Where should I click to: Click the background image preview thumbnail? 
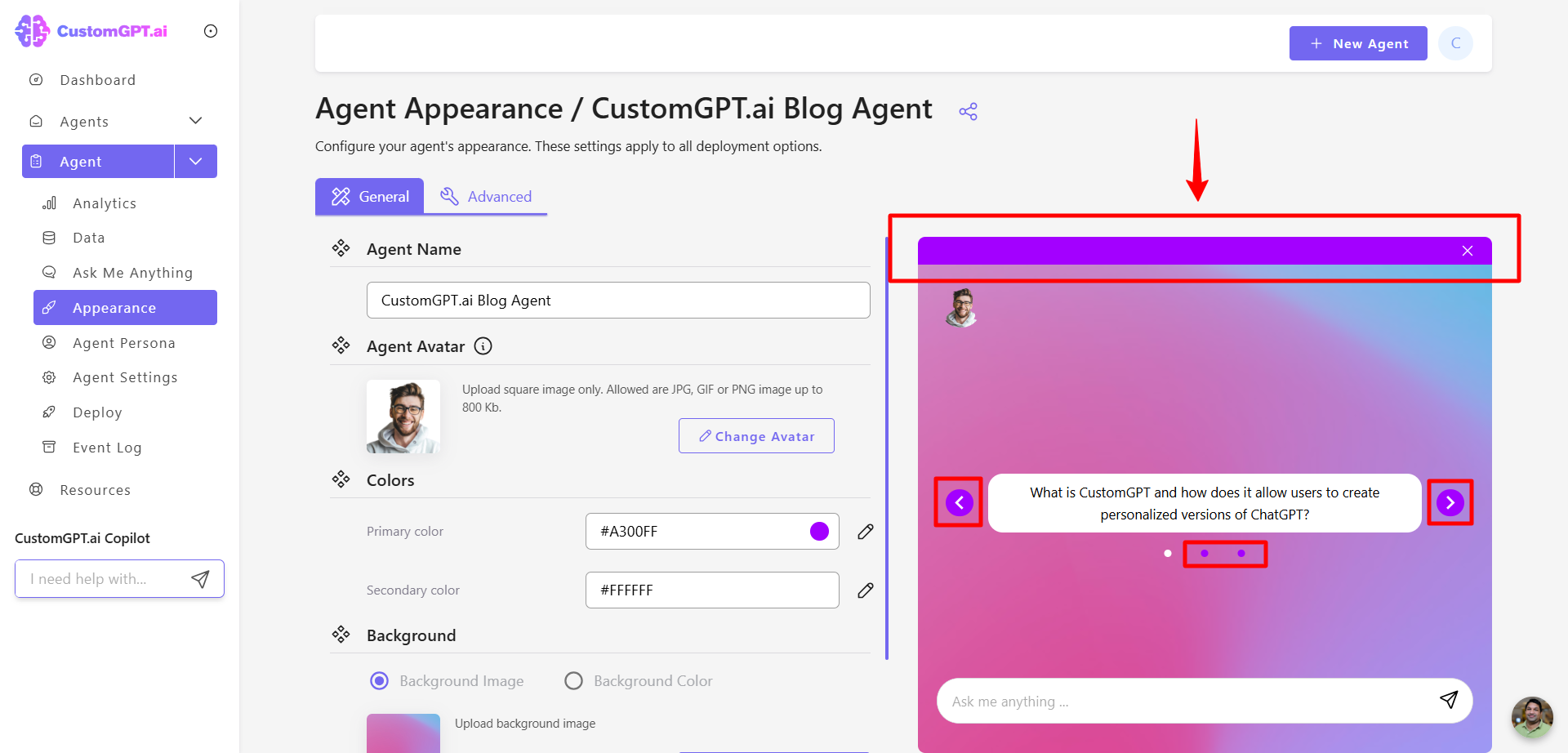(403, 733)
